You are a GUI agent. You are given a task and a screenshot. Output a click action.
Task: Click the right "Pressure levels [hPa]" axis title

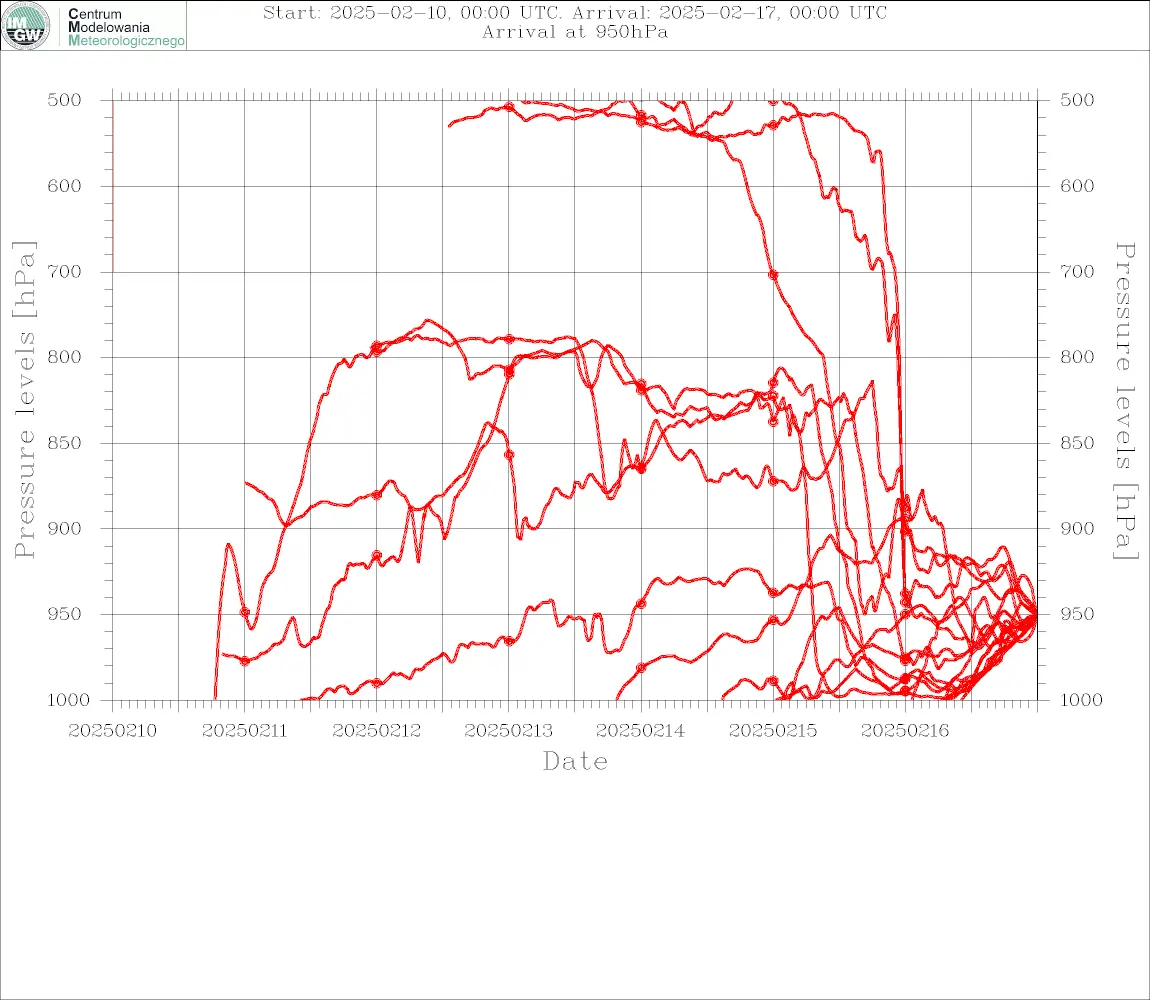pyautogui.click(x=1125, y=401)
